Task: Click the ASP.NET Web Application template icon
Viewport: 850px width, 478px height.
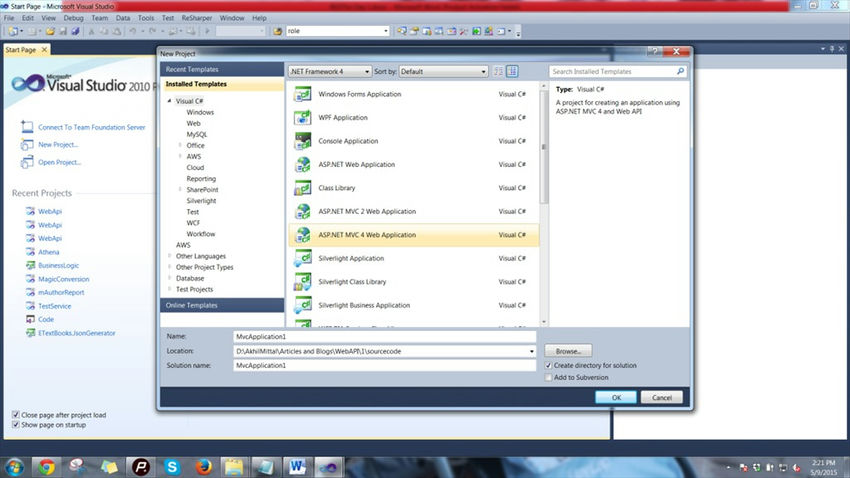Action: (302, 164)
